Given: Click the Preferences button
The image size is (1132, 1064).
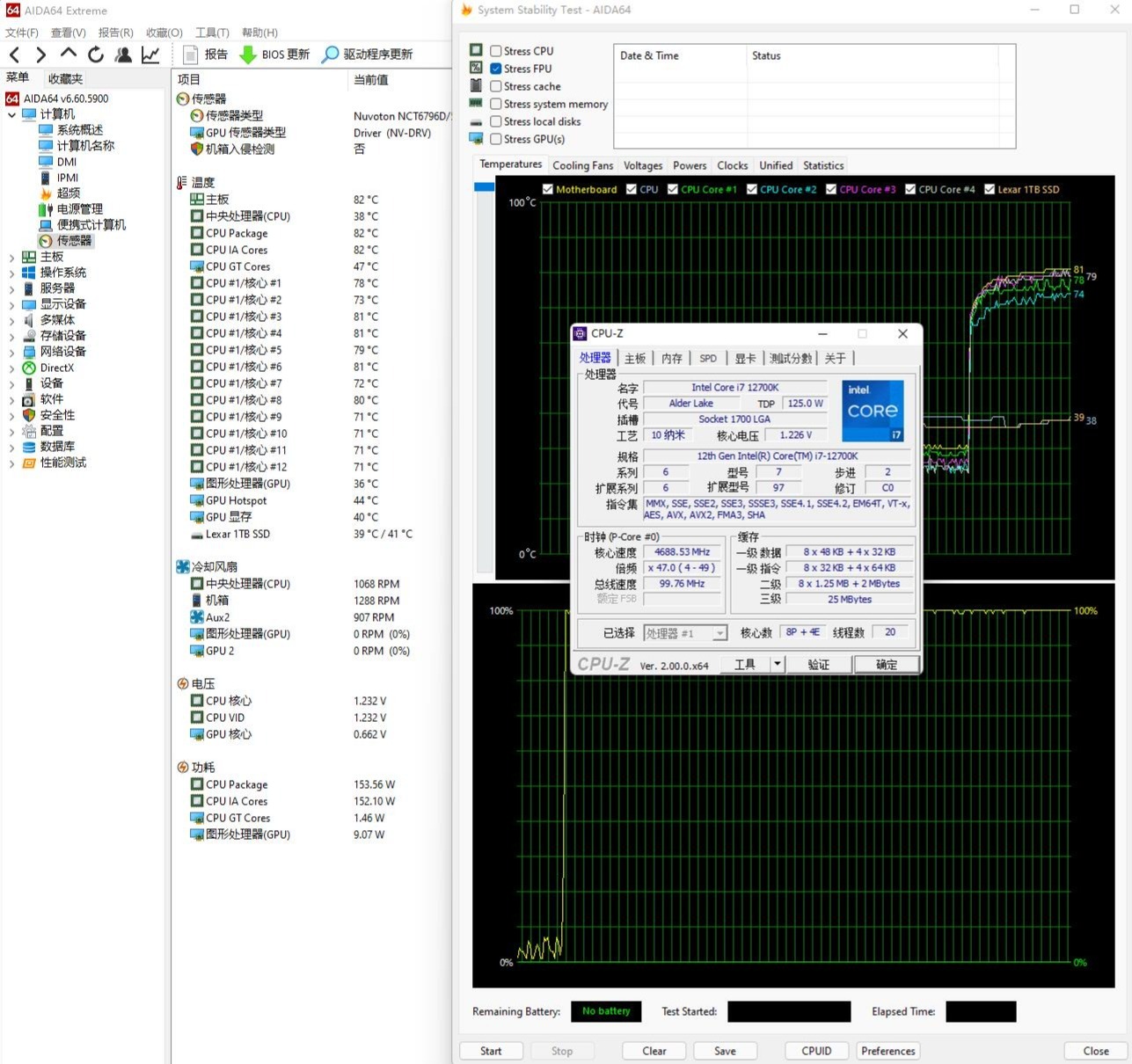Looking at the screenshot, I should pyautogui.click(x=887, y=1051).
